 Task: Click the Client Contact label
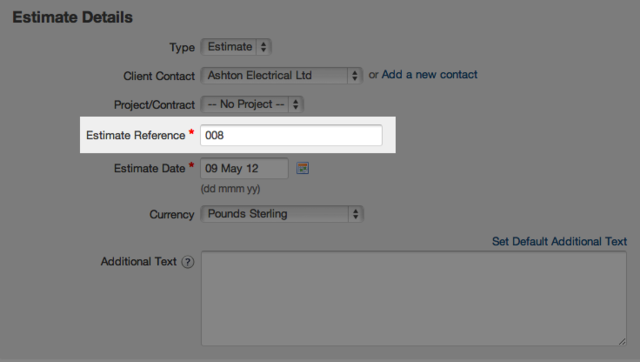point(159,76)
